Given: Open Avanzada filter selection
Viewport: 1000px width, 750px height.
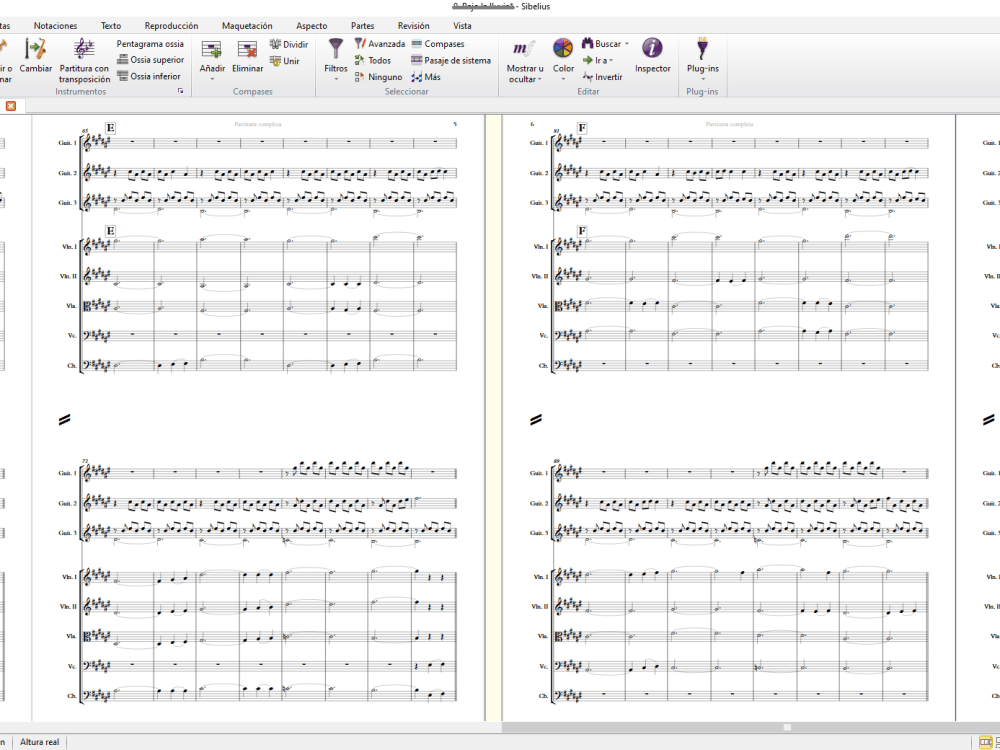Looking at the screenshot, I should [379, 44].
